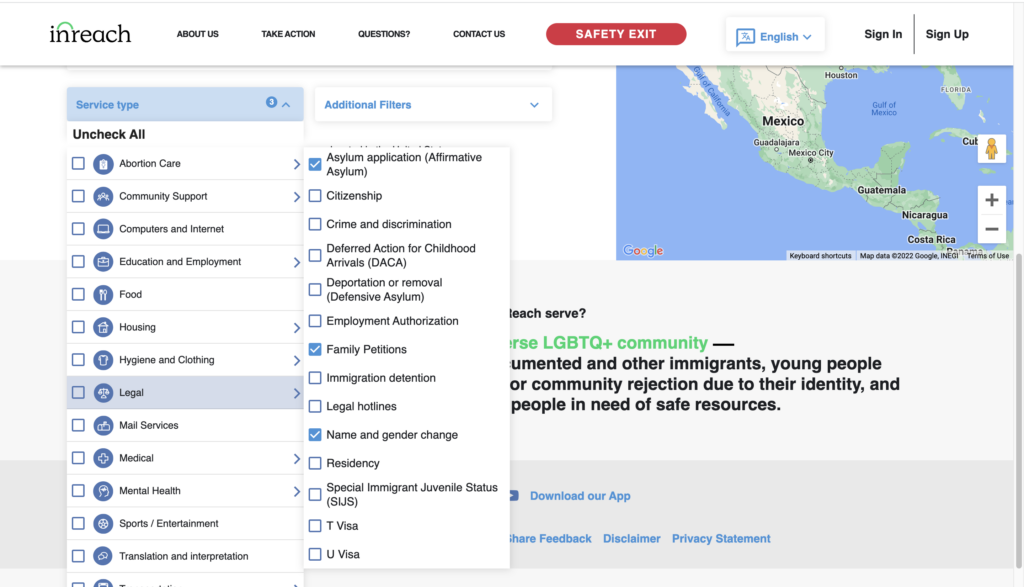Expand the Medical subcategories arrow
The width and height of the screenshot is (1024, 587).
click(296, 458)
